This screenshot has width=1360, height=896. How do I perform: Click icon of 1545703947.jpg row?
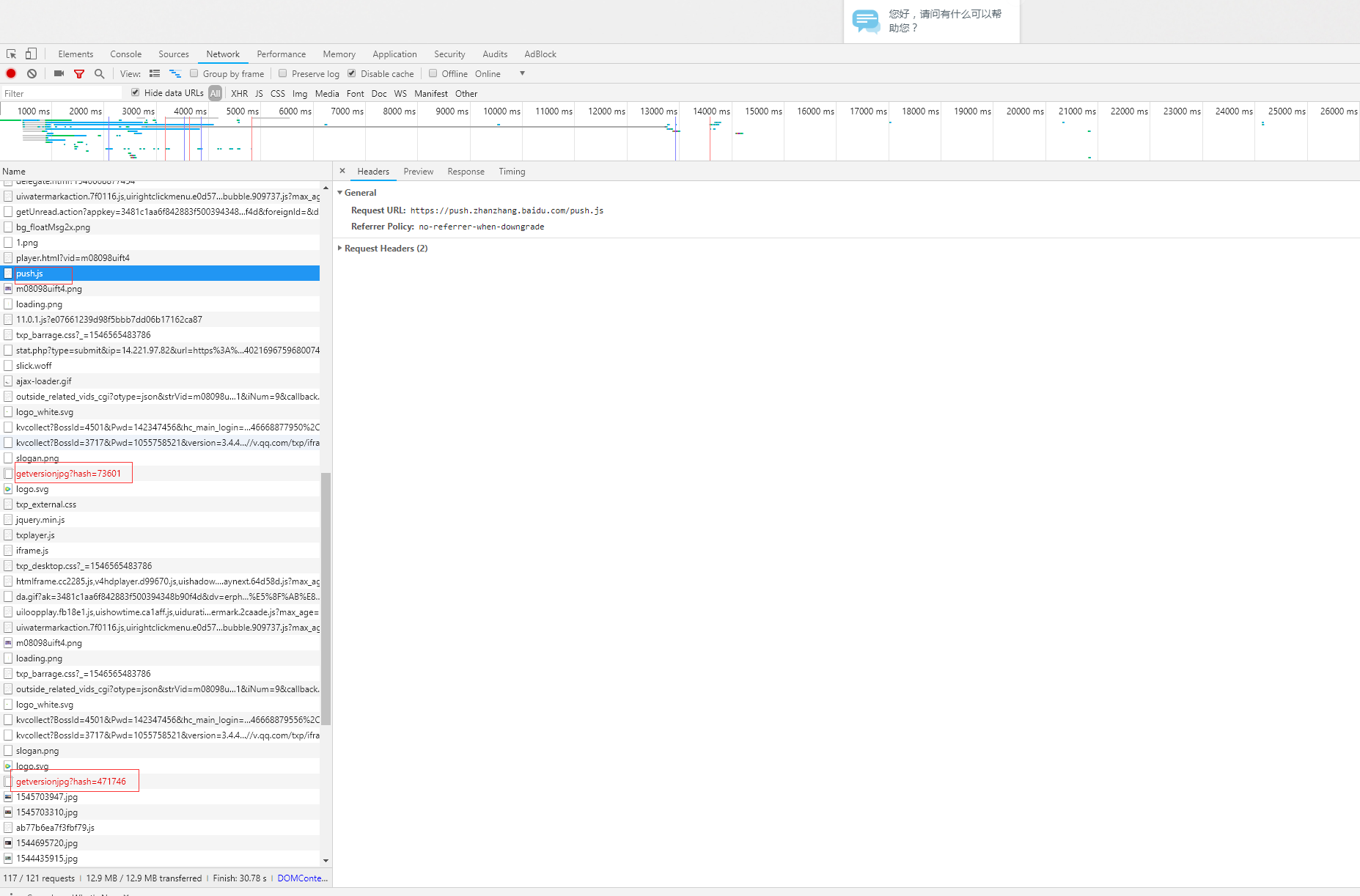click(x=8, y=797)
